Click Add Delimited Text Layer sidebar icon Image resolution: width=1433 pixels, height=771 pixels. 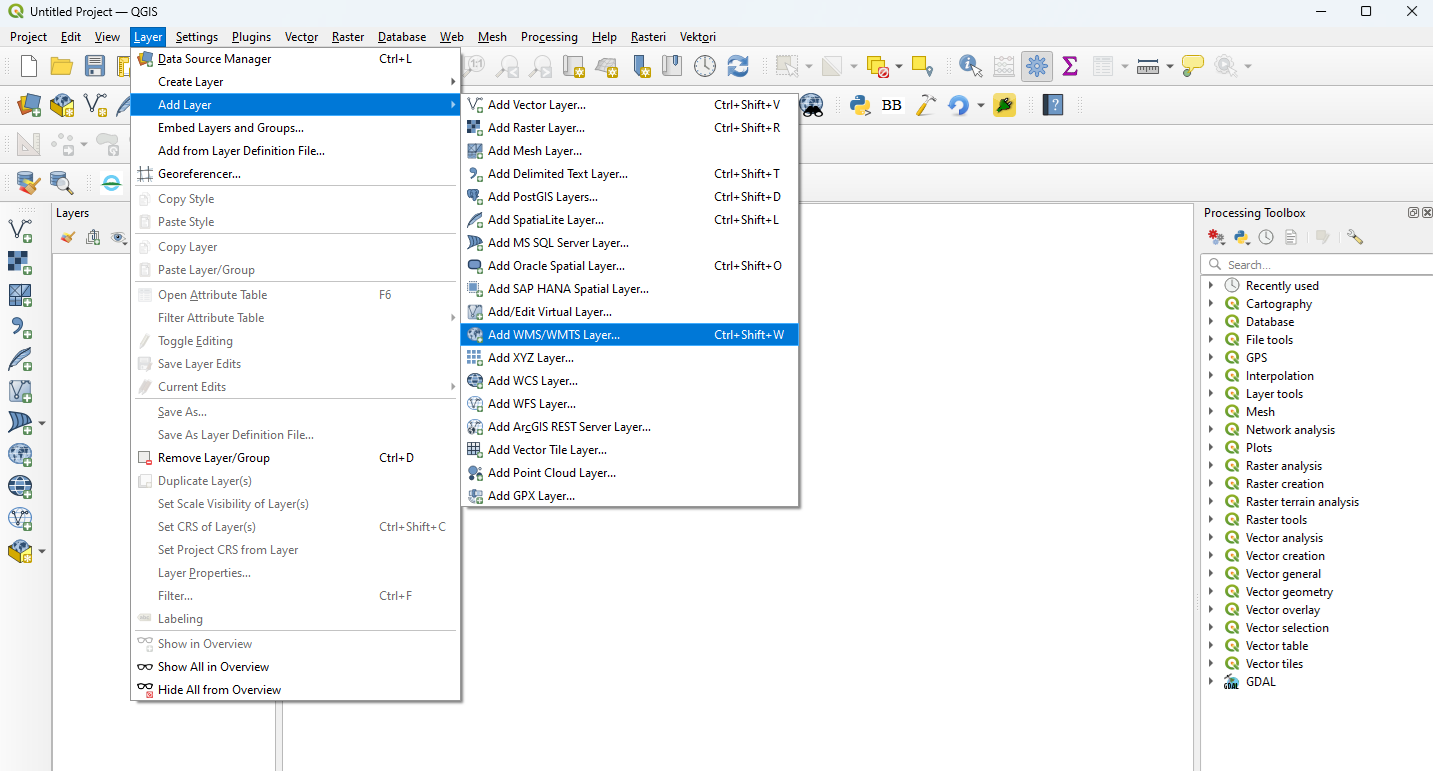[x=20, y=327]
